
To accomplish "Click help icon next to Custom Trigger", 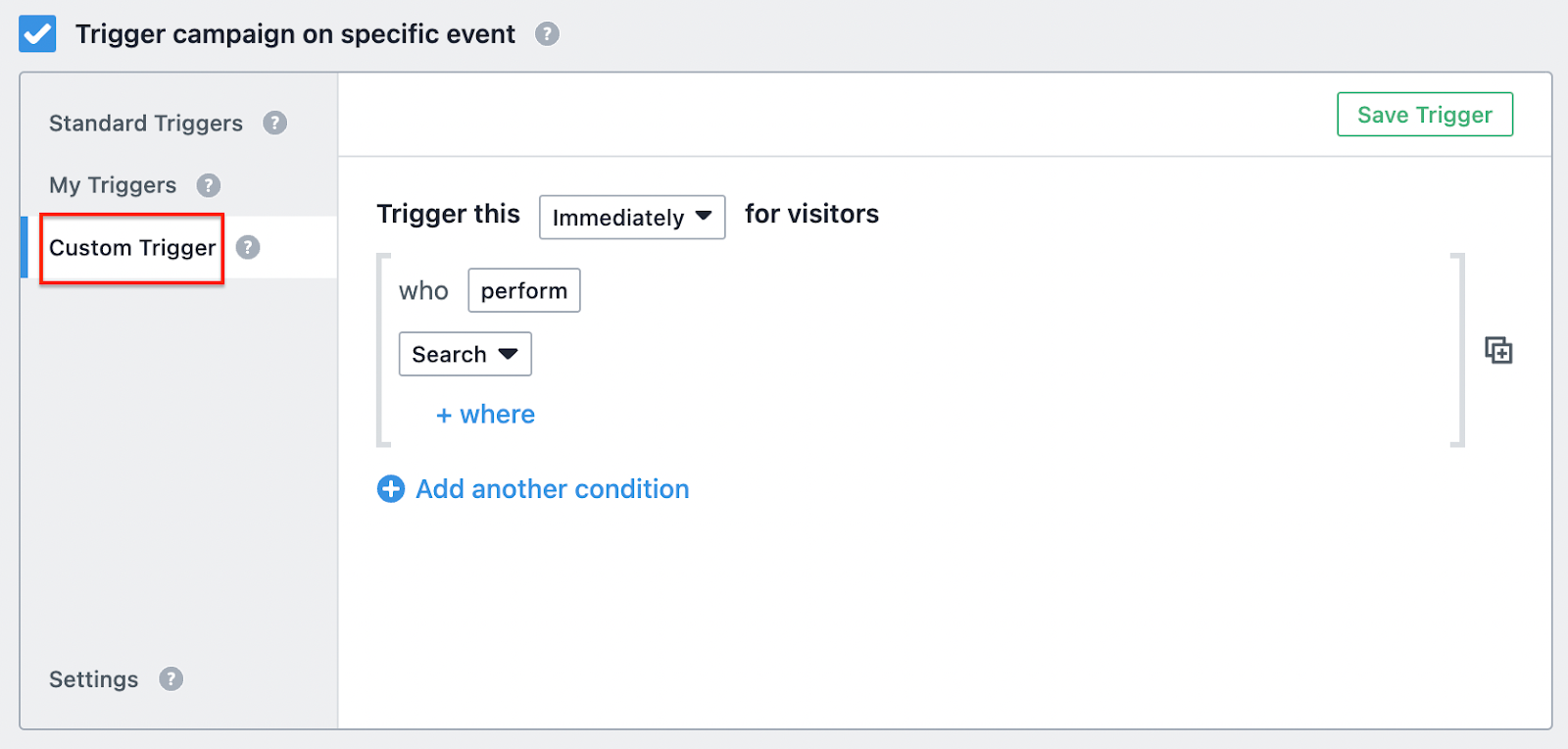I will click(248, 247).
